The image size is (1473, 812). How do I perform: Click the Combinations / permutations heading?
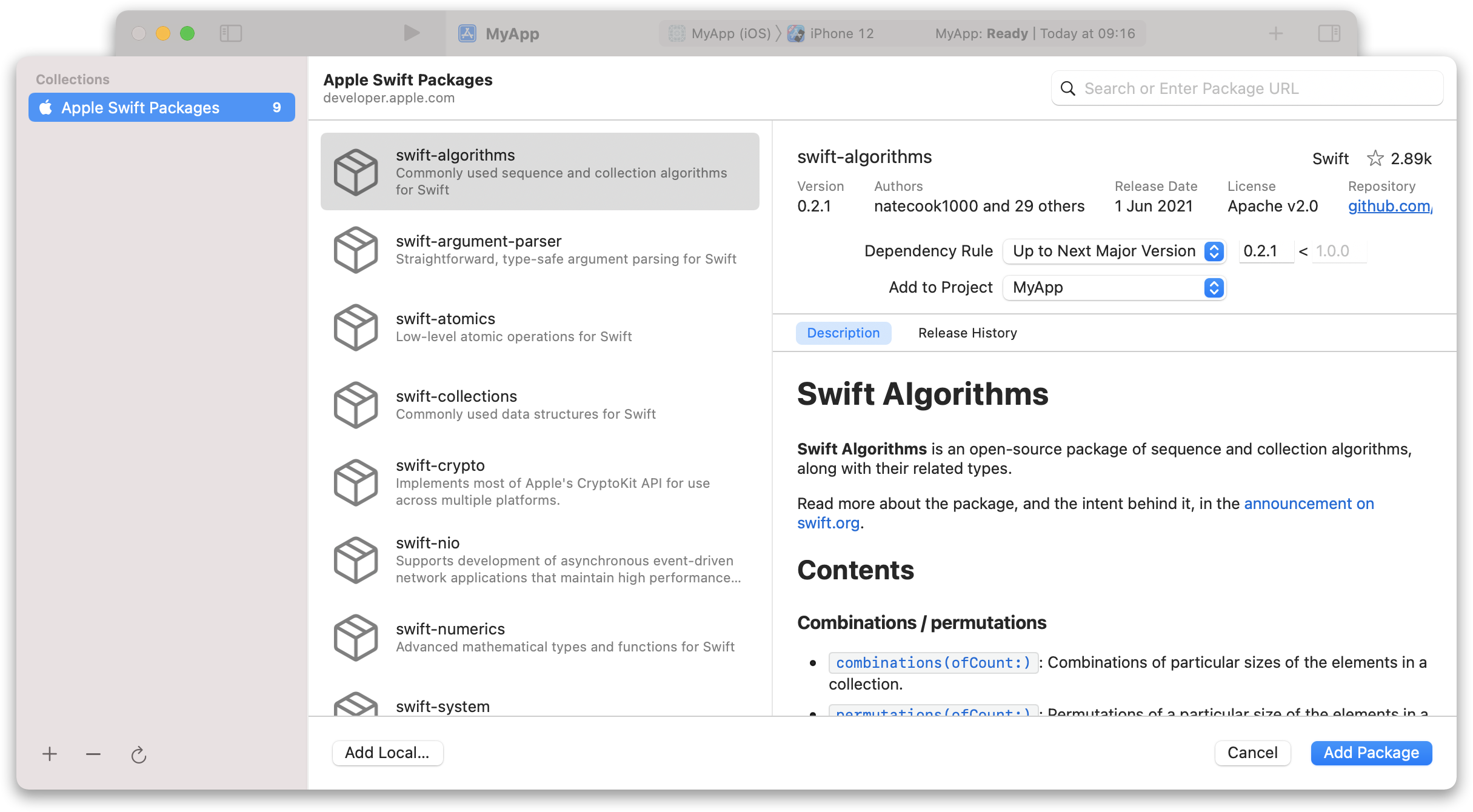pos(921,622)
